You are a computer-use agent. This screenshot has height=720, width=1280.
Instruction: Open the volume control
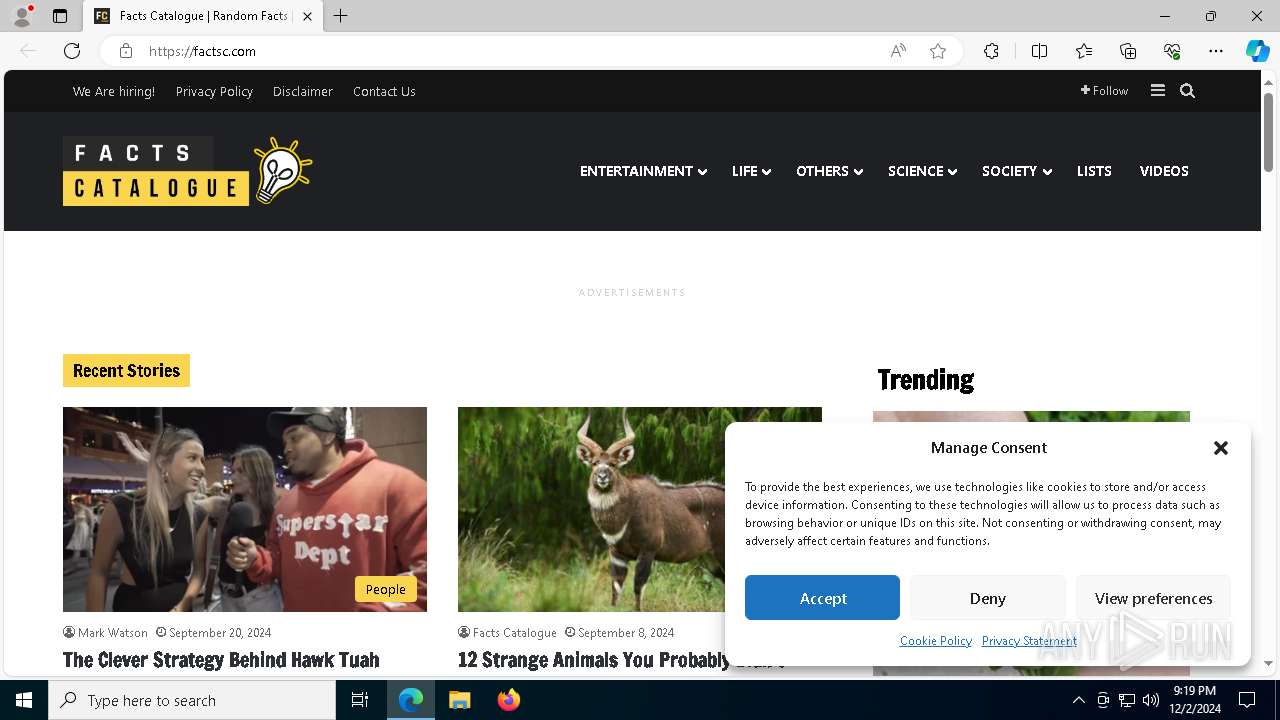pos(1151,700)
